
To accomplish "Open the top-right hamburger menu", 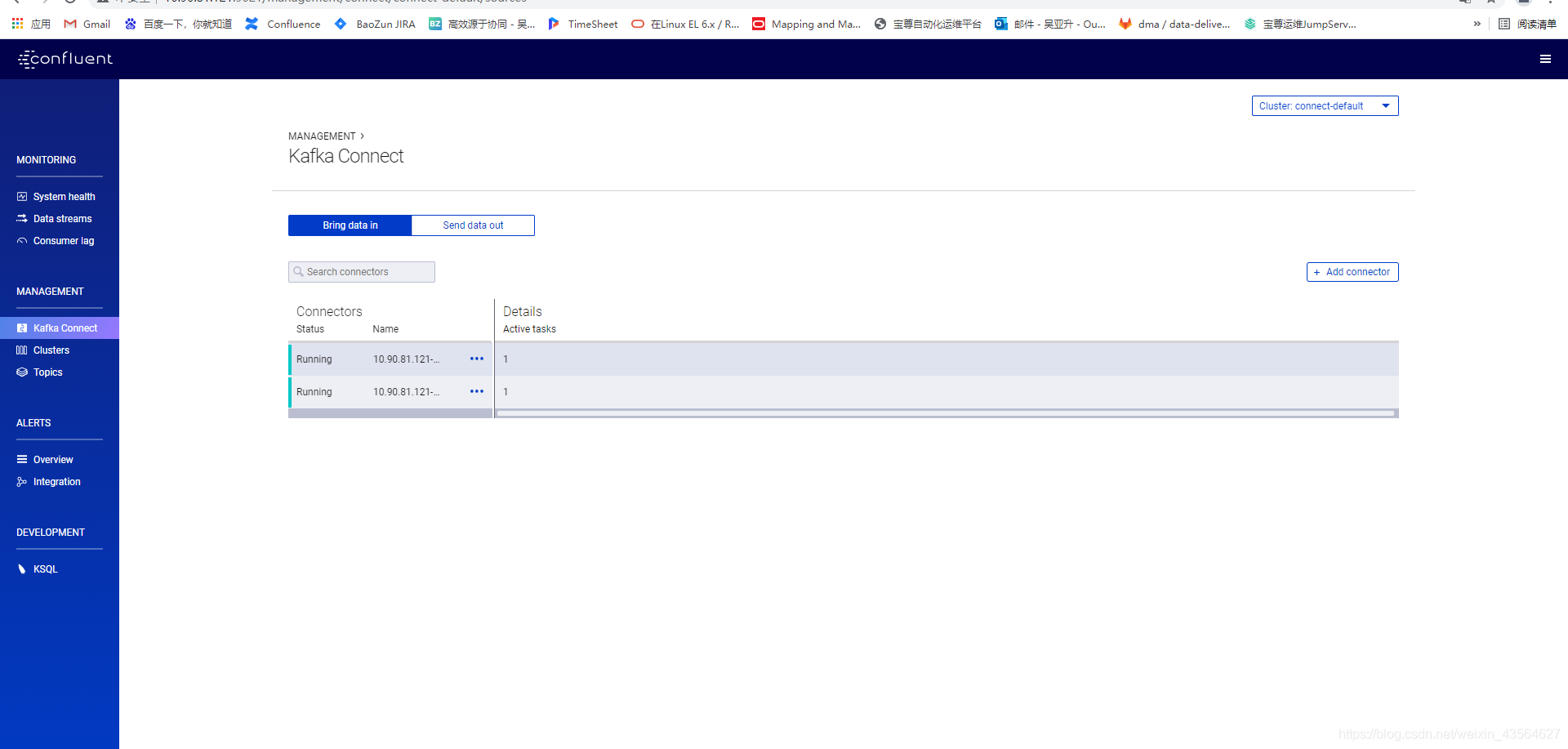I will coord(1546,59).
